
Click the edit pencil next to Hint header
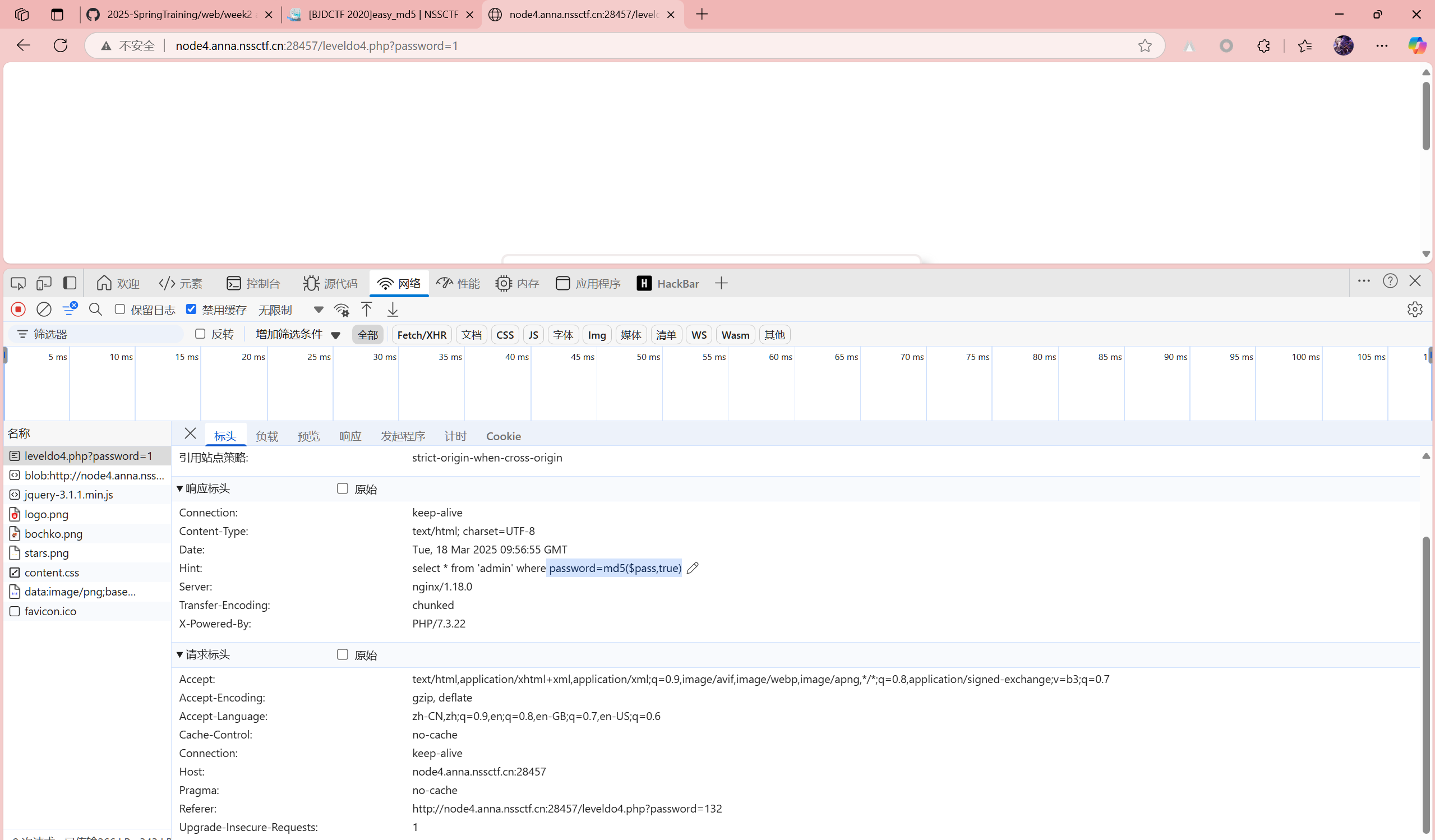click(693, 568)
